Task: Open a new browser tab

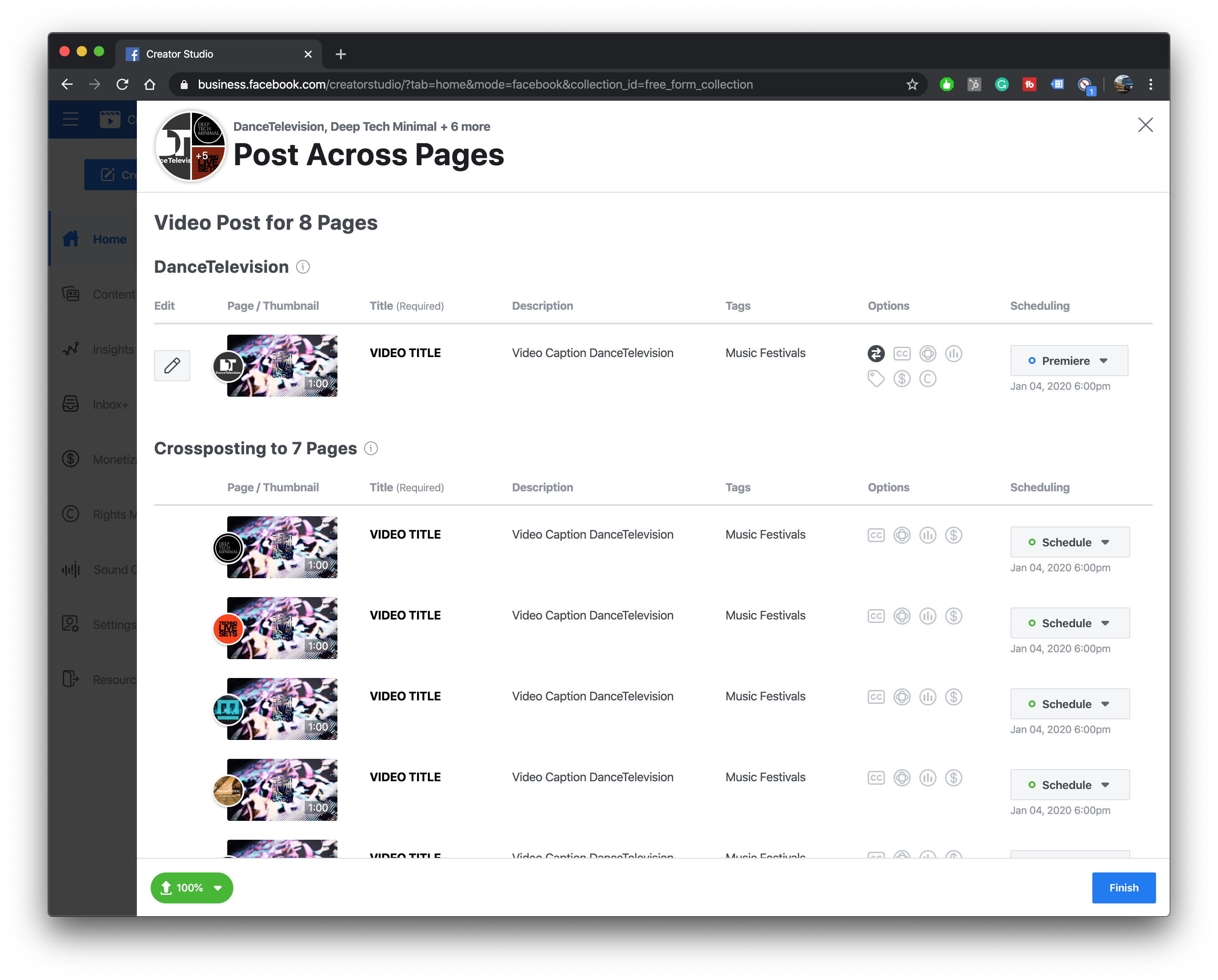Action: (340, 54)
